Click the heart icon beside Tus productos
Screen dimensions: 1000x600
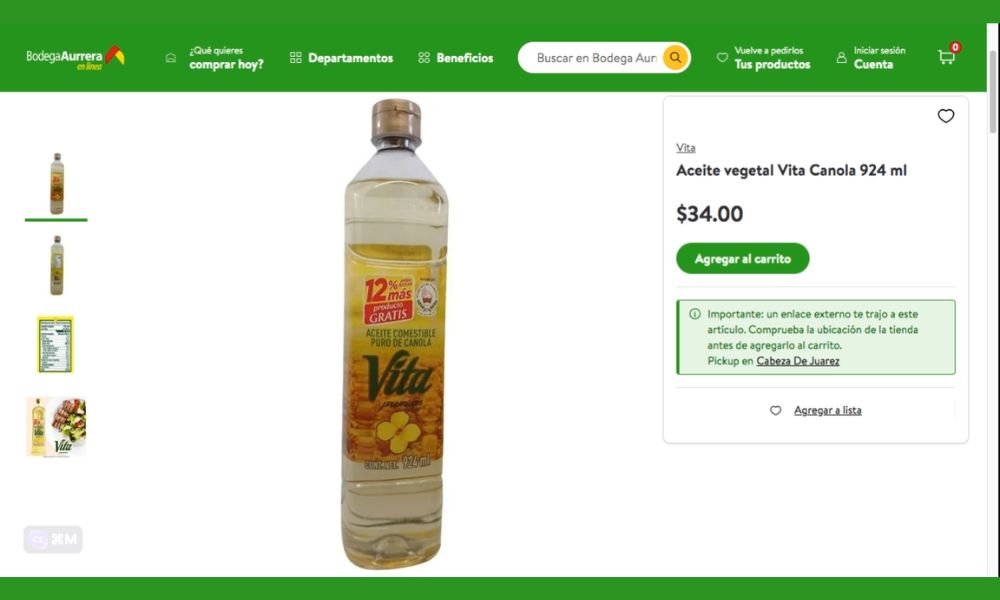722,58
